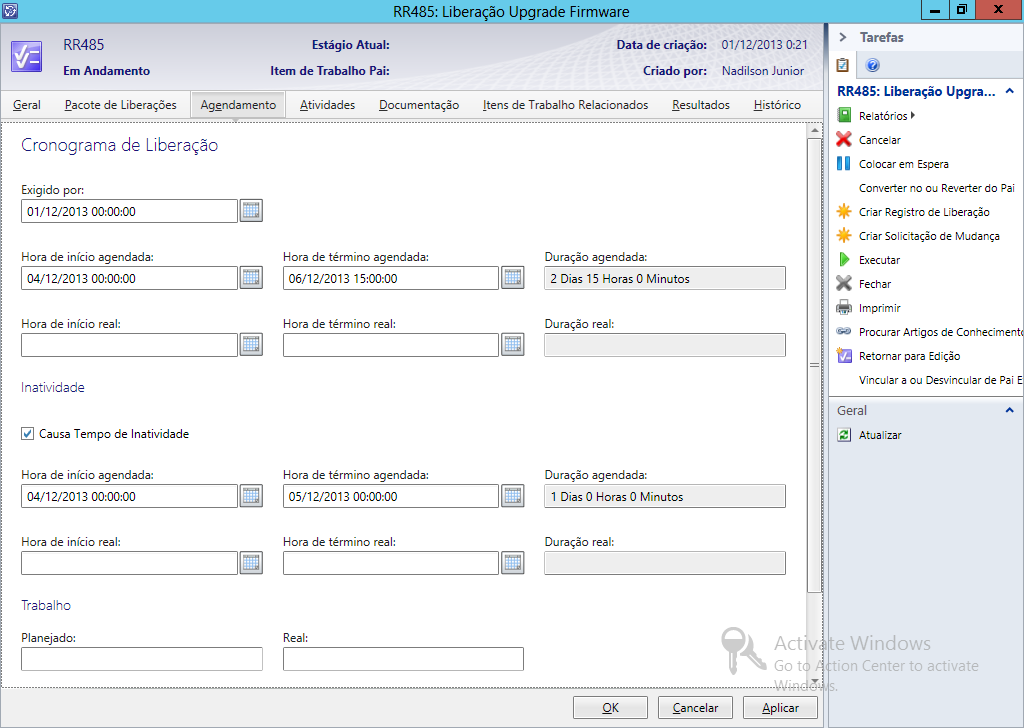Click the Em Andamento status text
This screenshot has width=1024, height=728.
tap(106, 71)
